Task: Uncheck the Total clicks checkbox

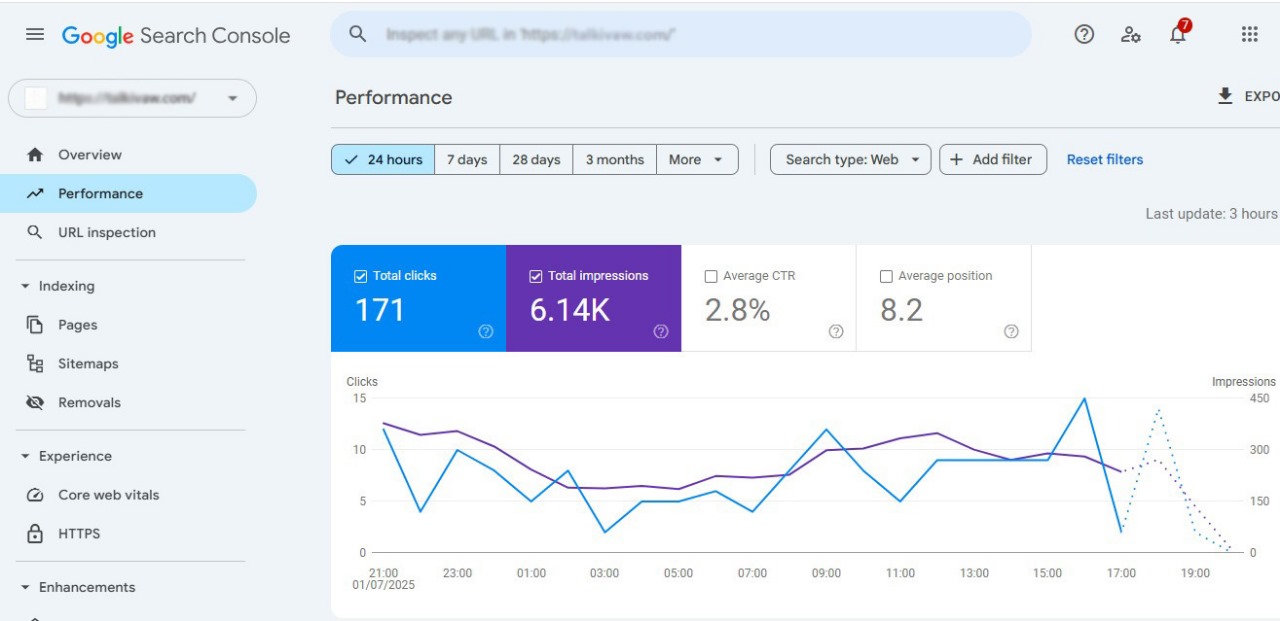Action: click(x=361, y=276)
